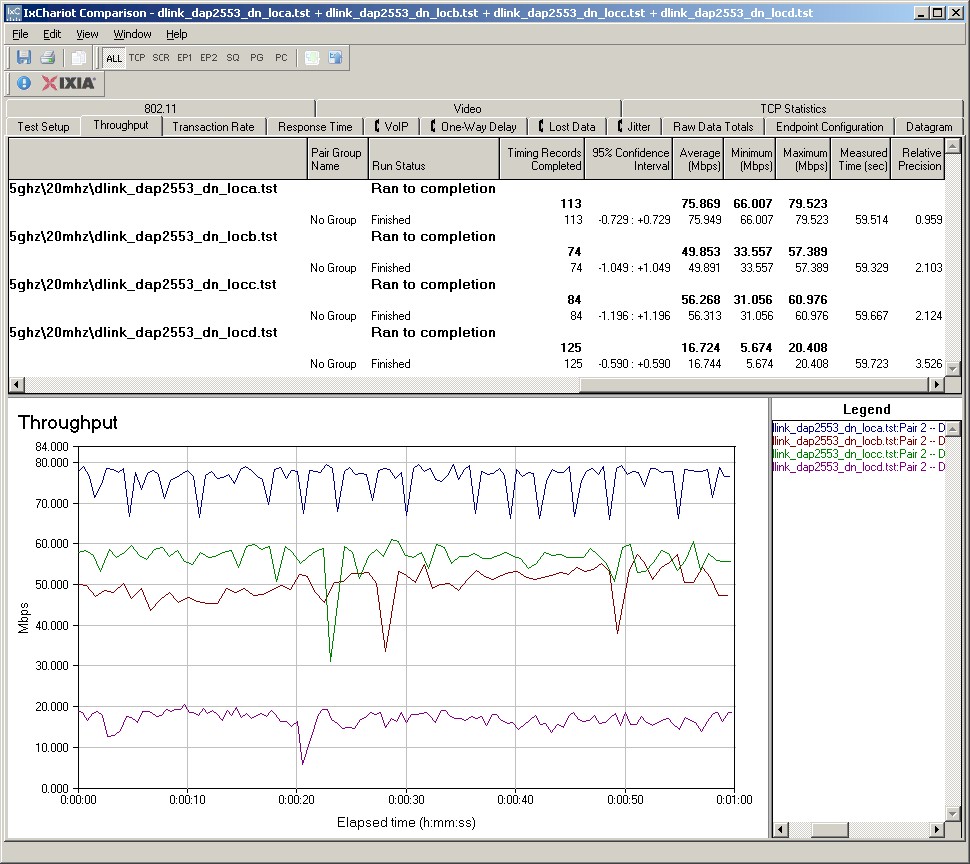Click the Maximum (Mbps) column header
Image resolution: width=970 pixels, height=864 pixels.
tap(802, 159)
